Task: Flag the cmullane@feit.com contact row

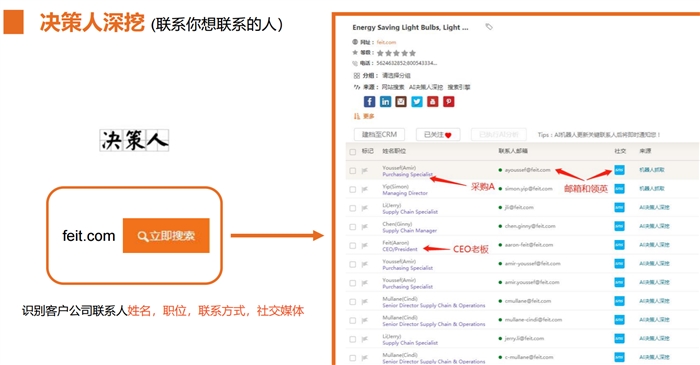Action: pyautogui.click(x=365, y=302)
